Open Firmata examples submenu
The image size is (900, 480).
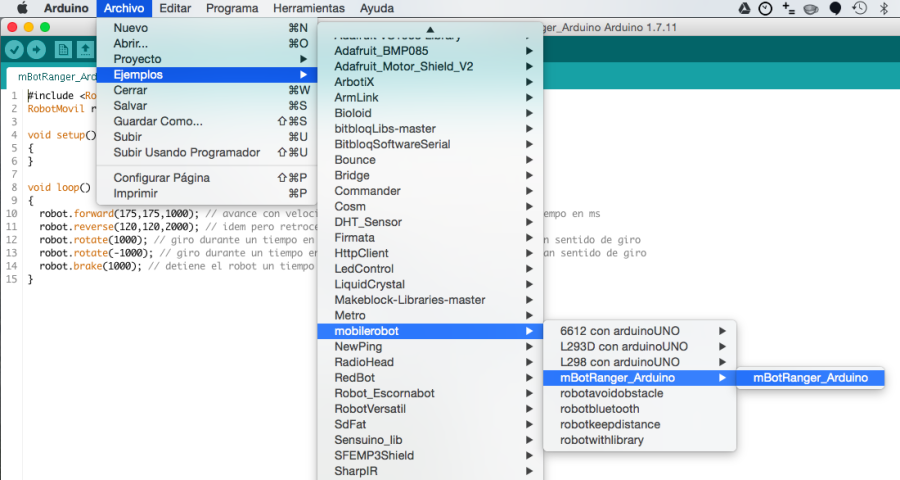pyautogui.click(x=430, y=237)
